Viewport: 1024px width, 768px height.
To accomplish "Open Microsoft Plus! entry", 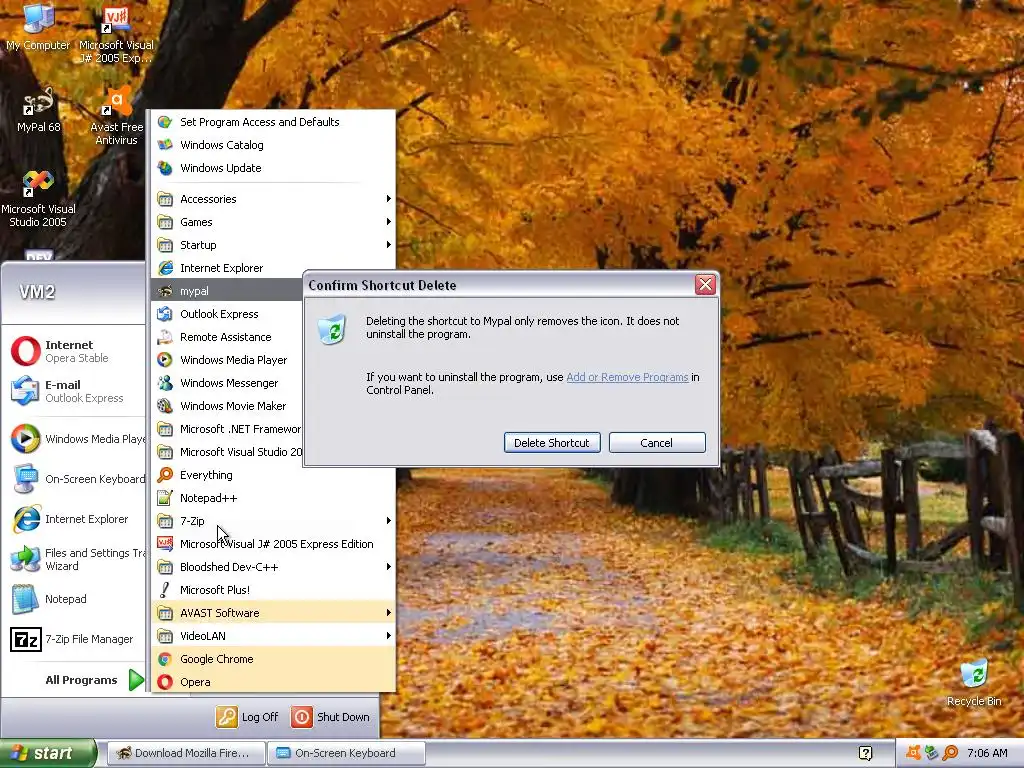I will (273, 590).
